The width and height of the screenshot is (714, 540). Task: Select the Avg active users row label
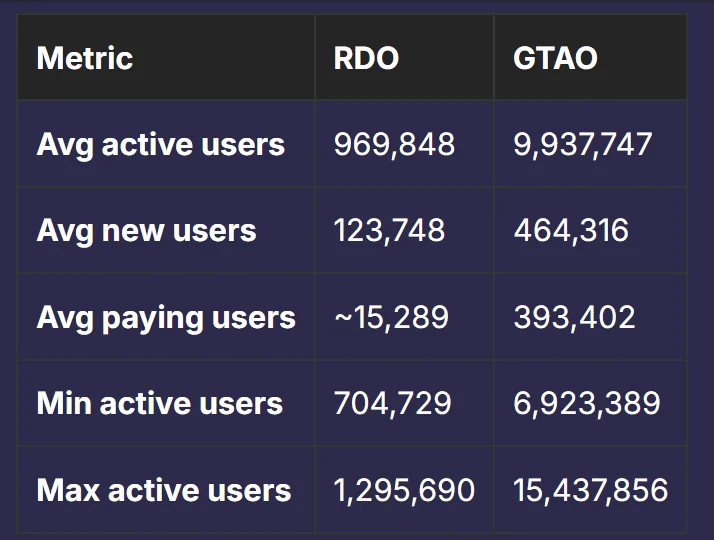pos(160,144)
